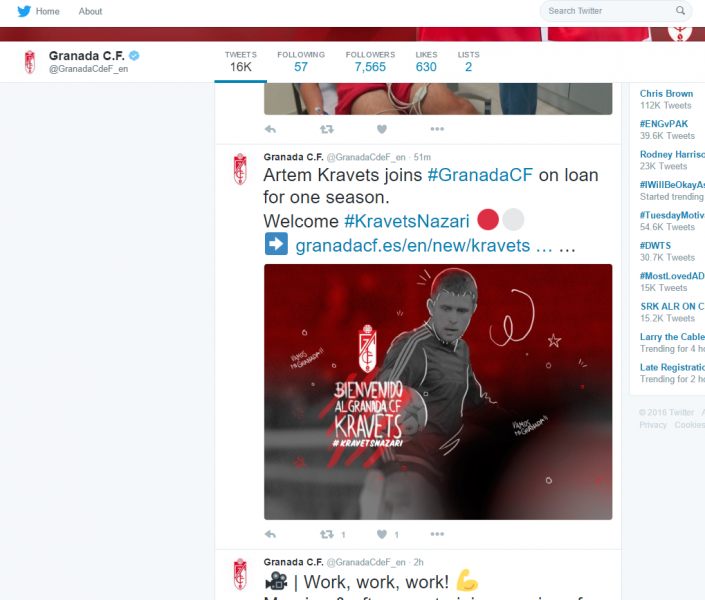Viewport: 705px width, 600px height.
Task: Retweet the Artem Kravets loan tweet
Action: (x=327, y=535)
